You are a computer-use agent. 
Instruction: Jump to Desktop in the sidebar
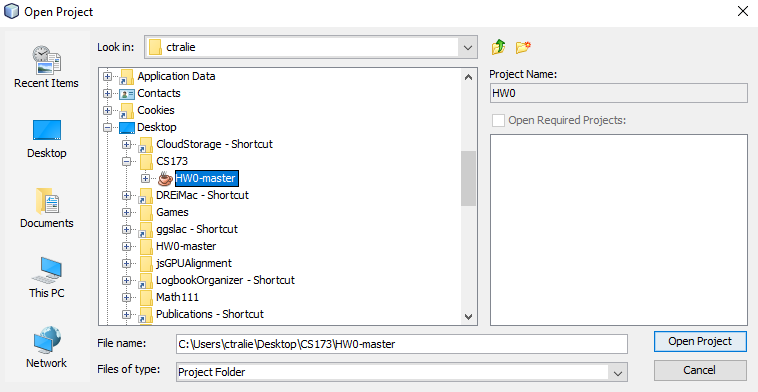(46, 139)
